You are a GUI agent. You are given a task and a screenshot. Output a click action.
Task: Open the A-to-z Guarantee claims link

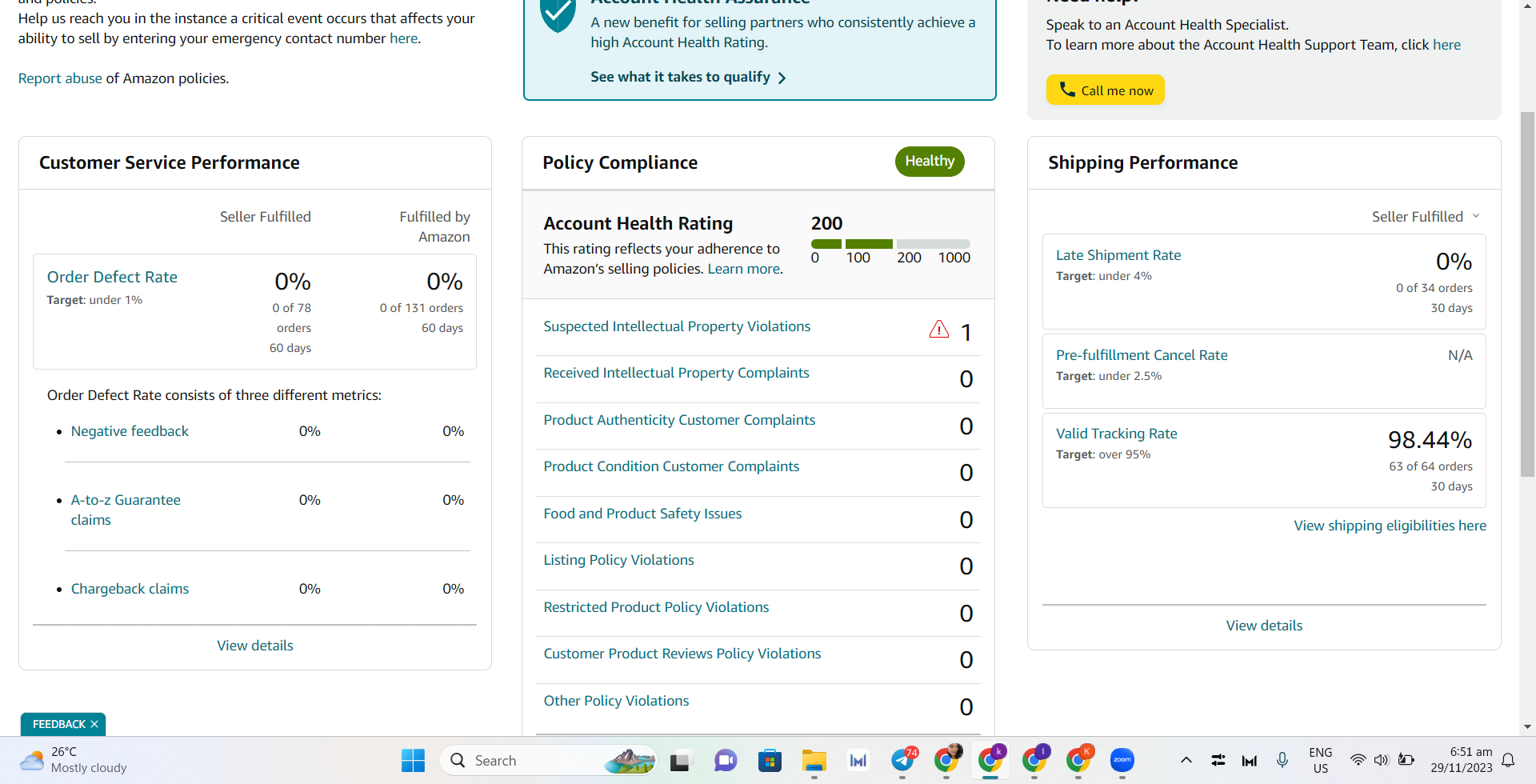click(x=126, y=510)
